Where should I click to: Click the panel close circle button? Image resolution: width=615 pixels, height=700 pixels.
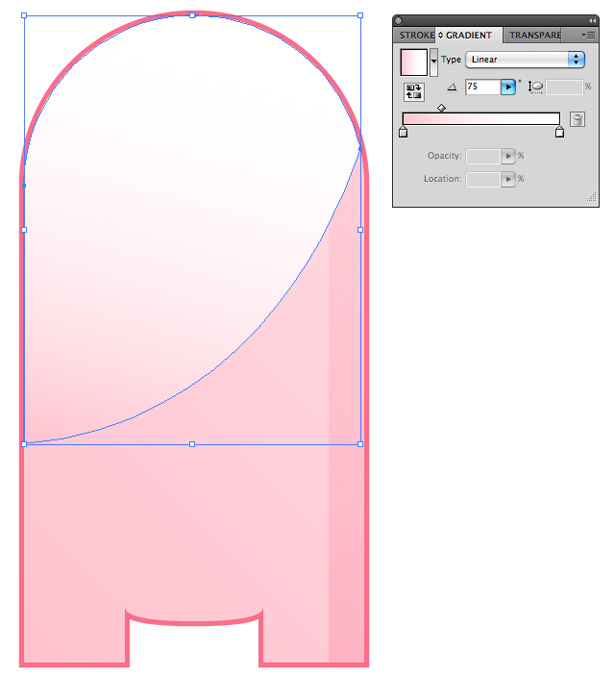tap(398, 21)
